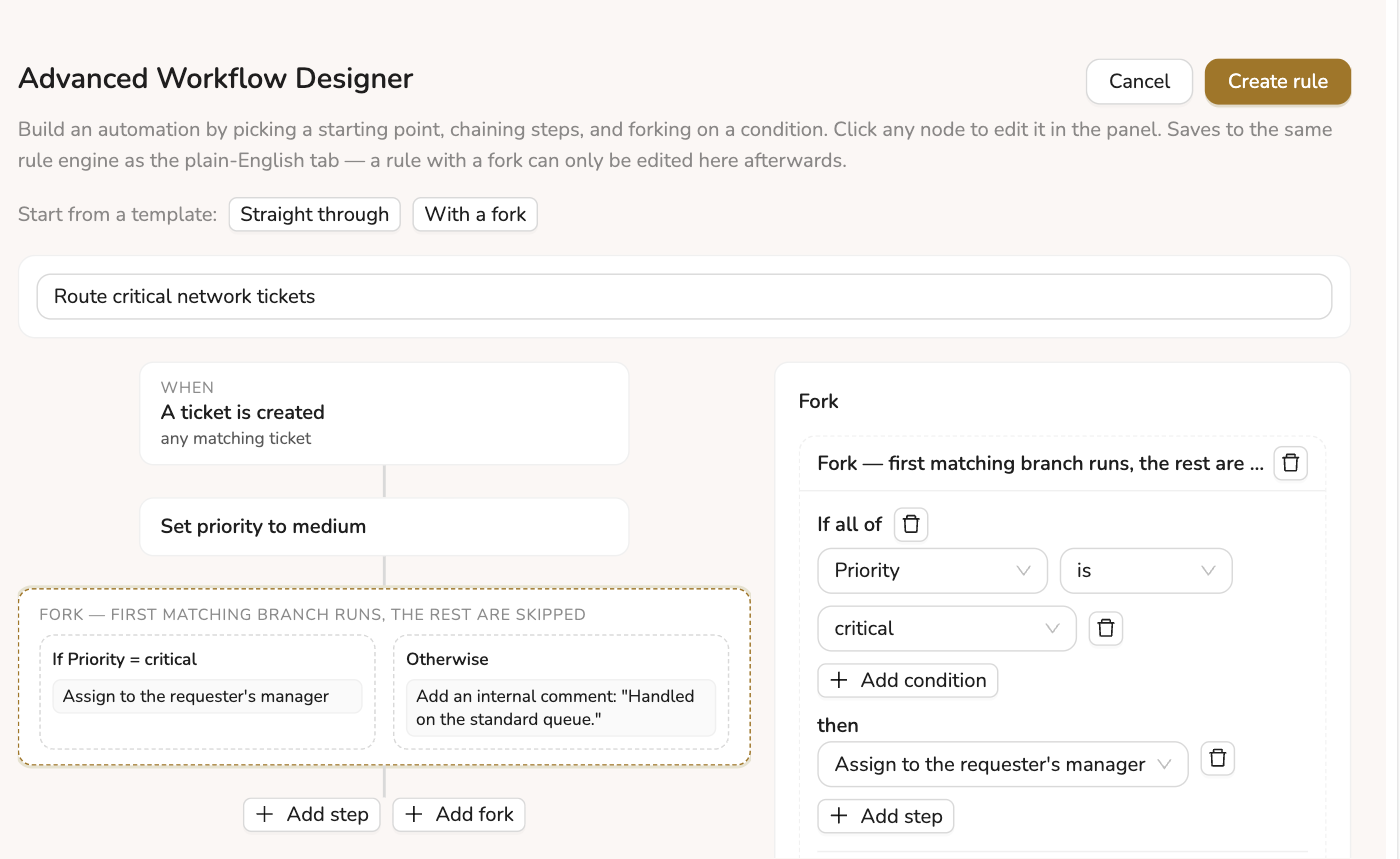This screenshot has width=1400, height=859.
Task: Open the "is" operator dropdown
Action: click(x=1146, y=570)
